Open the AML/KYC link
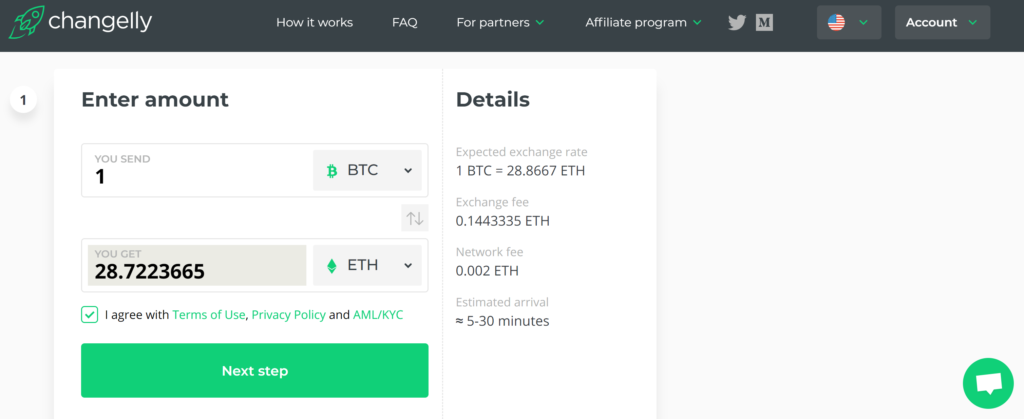 tap(378, 315)
